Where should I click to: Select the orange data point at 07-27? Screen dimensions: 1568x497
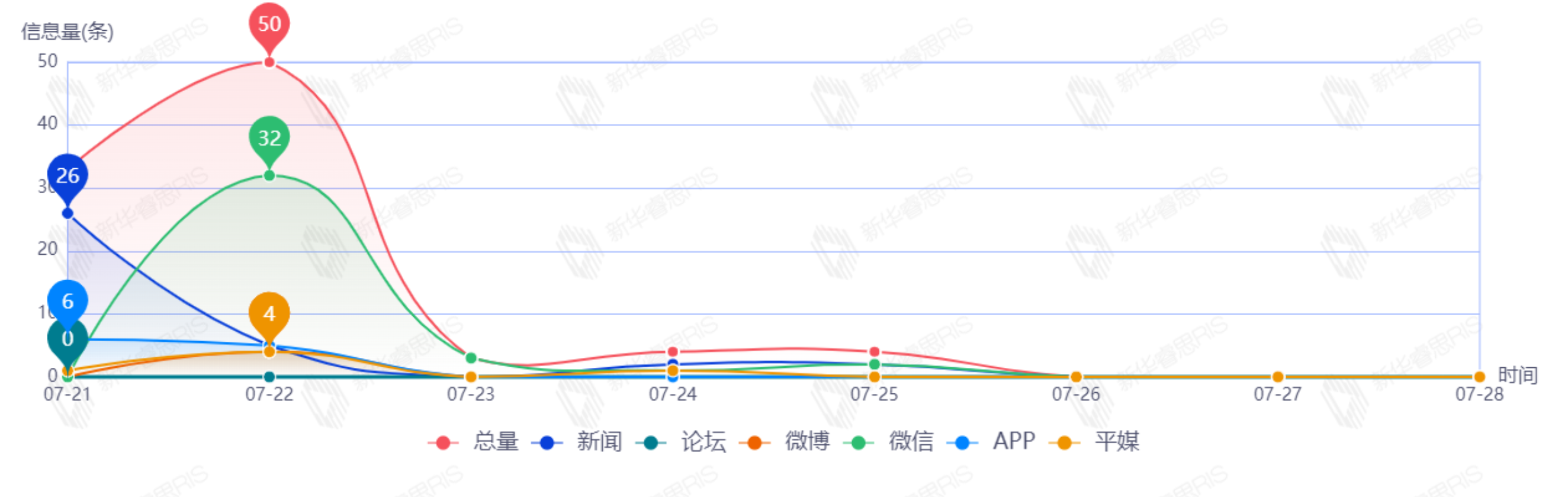[x=1278, y=377]
